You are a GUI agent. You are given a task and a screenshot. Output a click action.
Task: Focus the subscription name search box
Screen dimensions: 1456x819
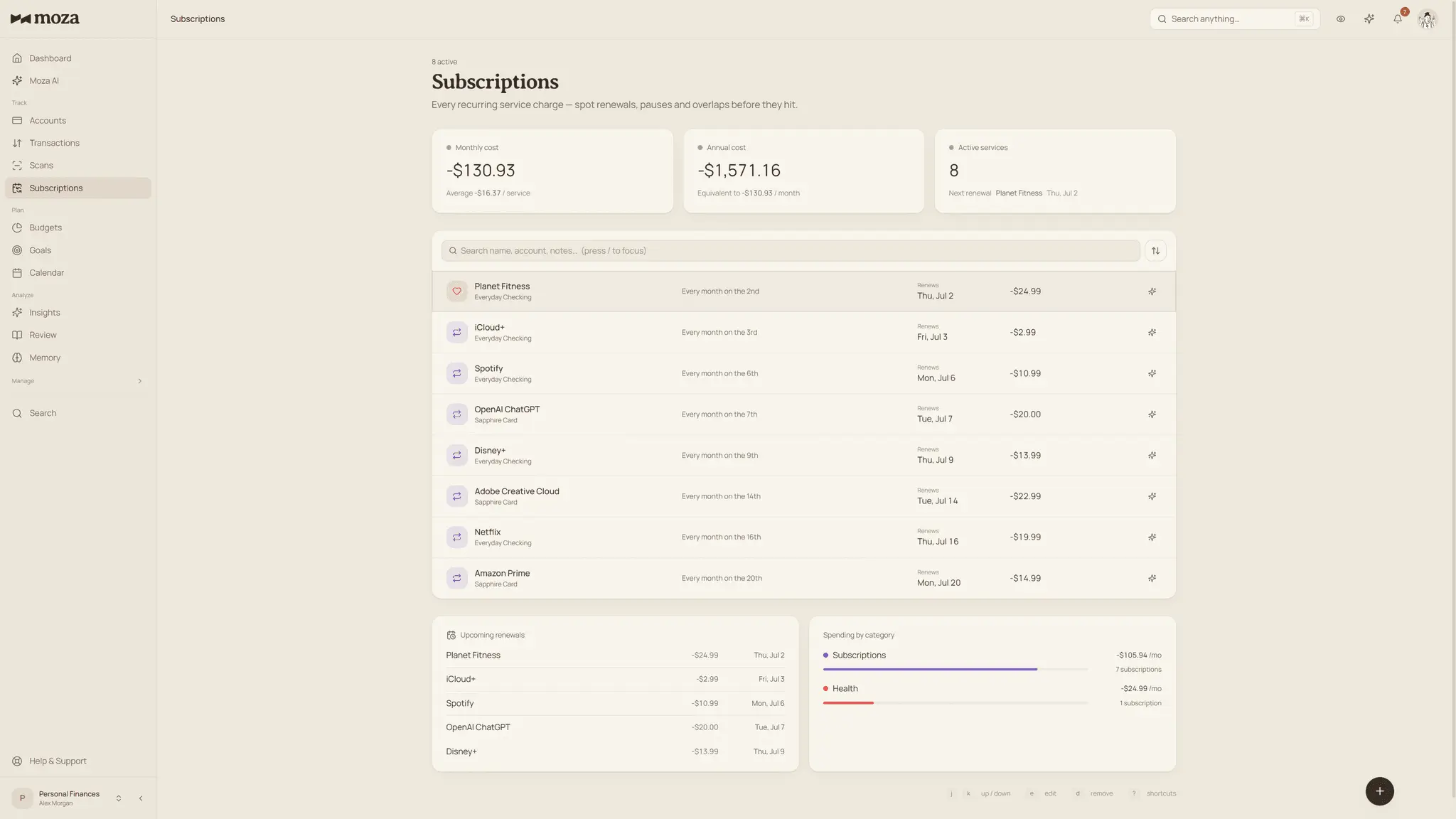(x=791, y=251)
